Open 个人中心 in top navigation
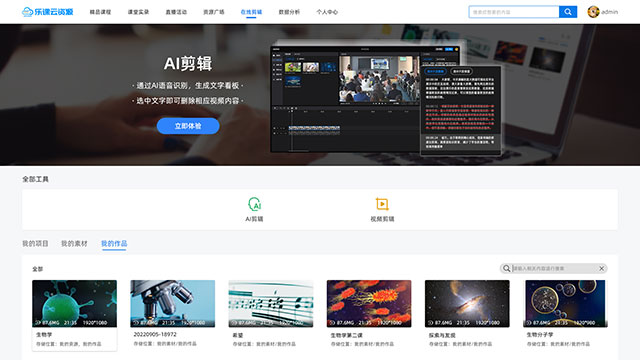640x360 pixels. click(x=327, y=12)
